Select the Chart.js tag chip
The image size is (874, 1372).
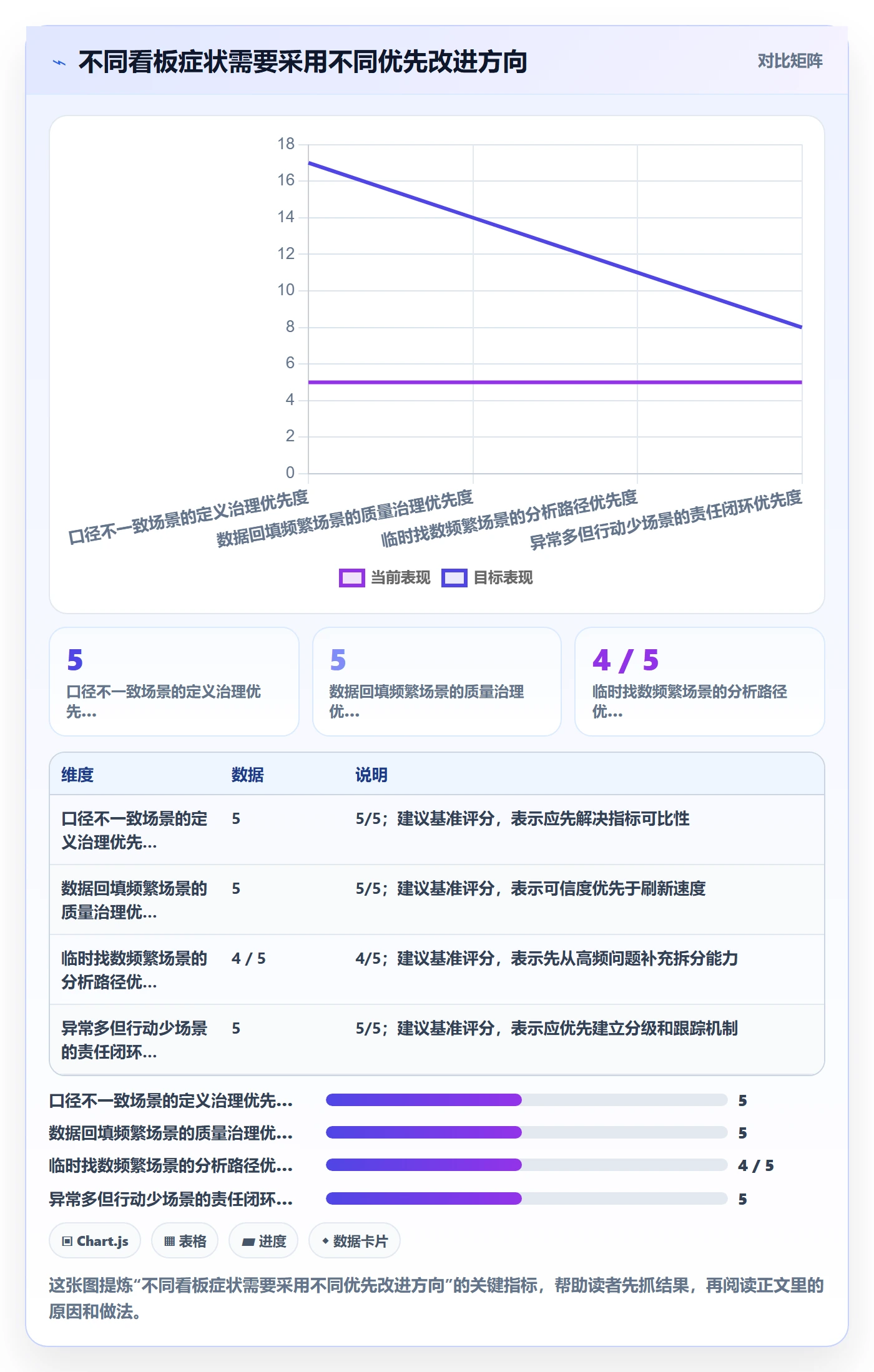95,1241
